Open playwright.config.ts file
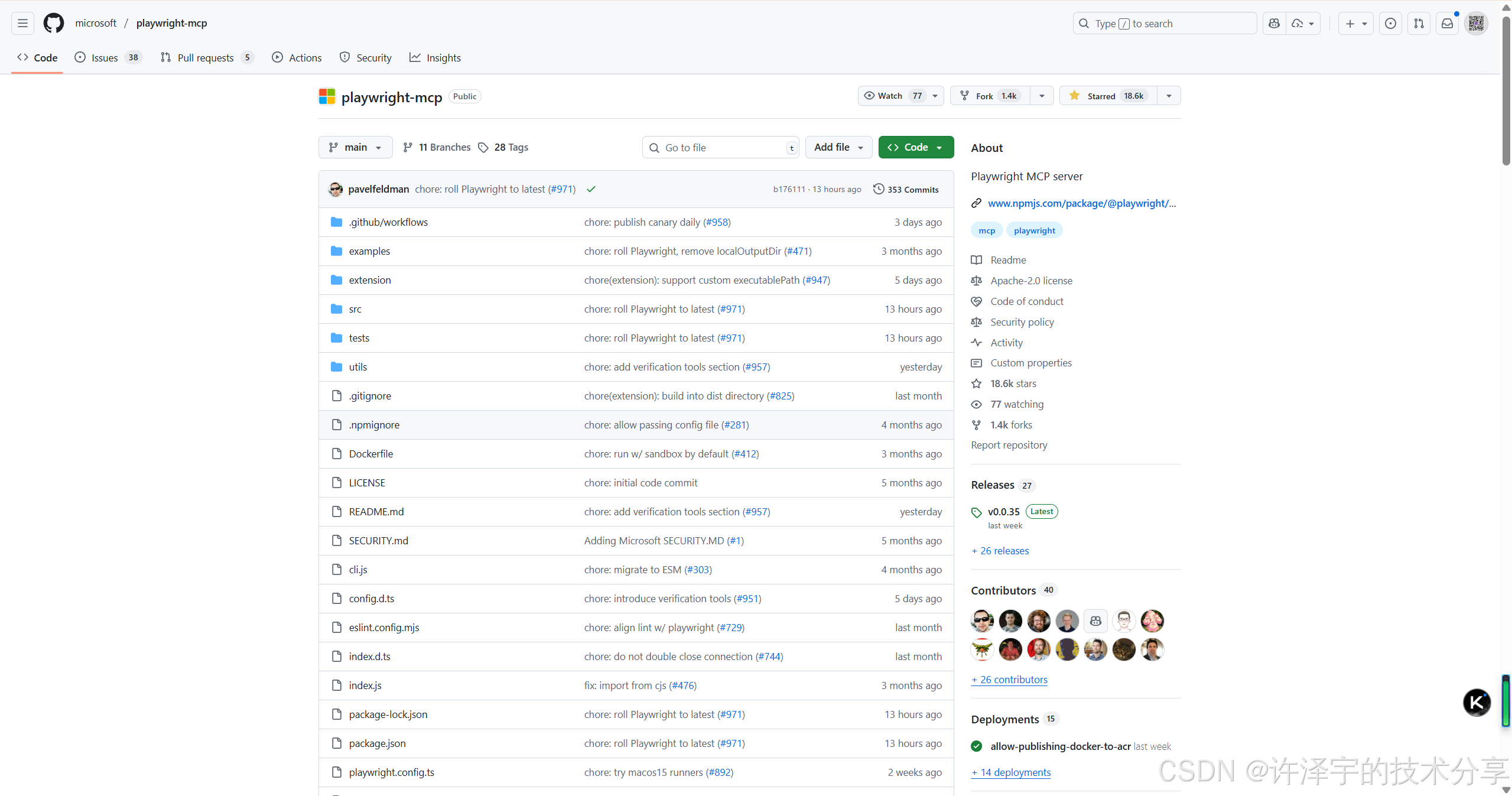1512x796 pixels. point(391,772)
